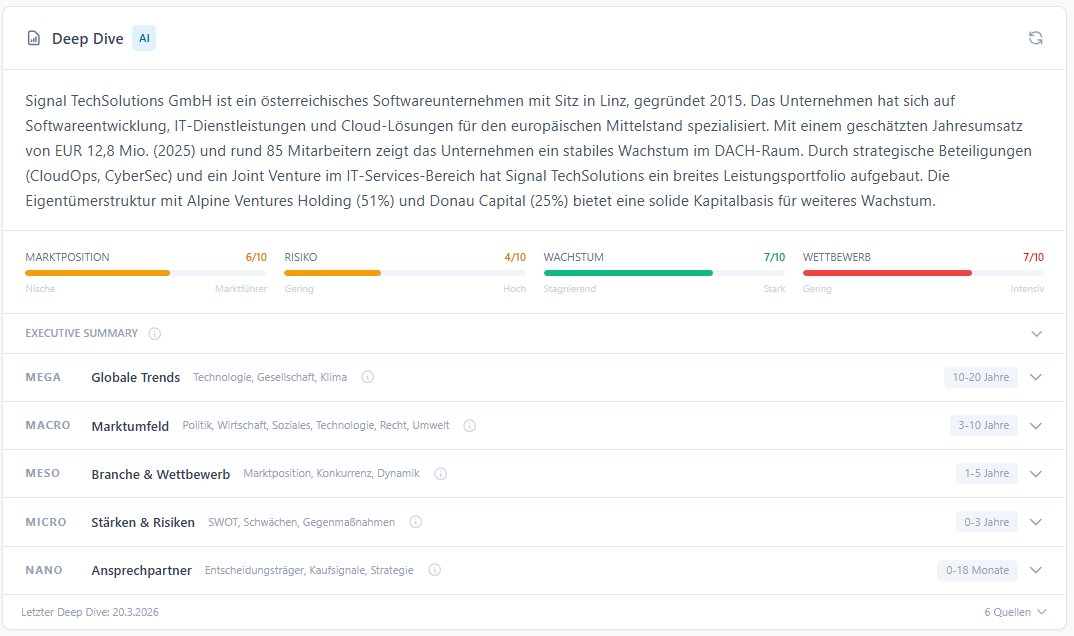This screenshot has height=636, width=1074.
Task: Click the info icon next to Marktumfeld
Action: [x=470, y=425]
